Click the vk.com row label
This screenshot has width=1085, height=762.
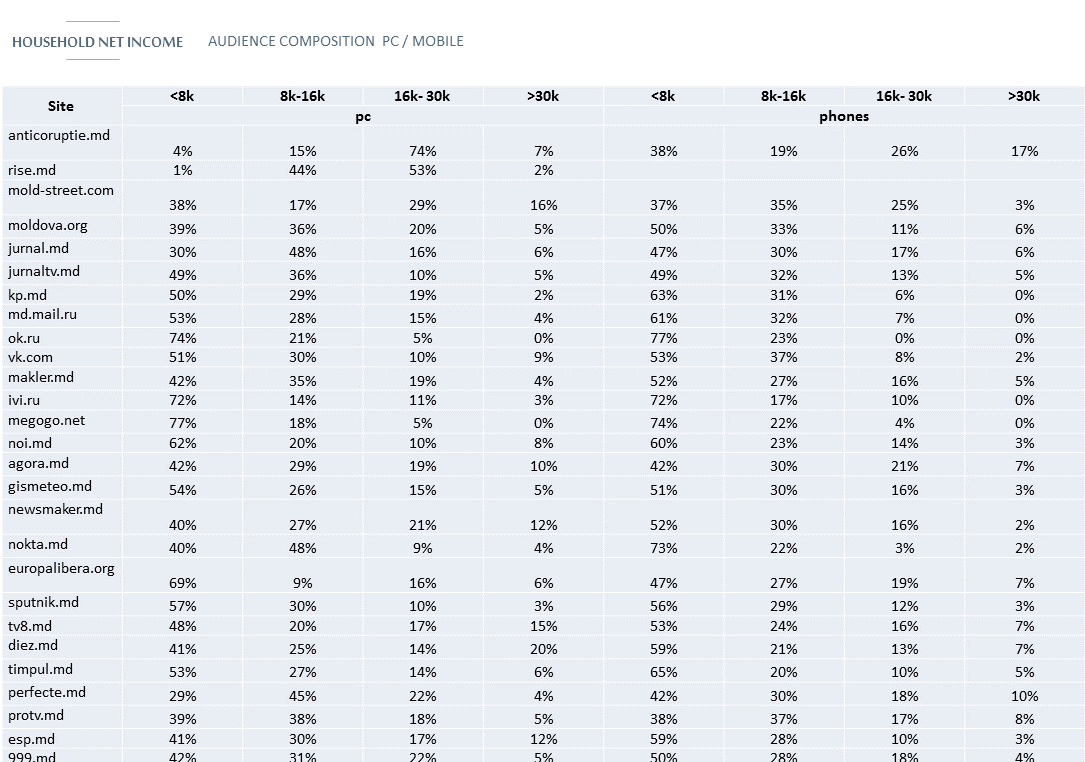point(31,357)
